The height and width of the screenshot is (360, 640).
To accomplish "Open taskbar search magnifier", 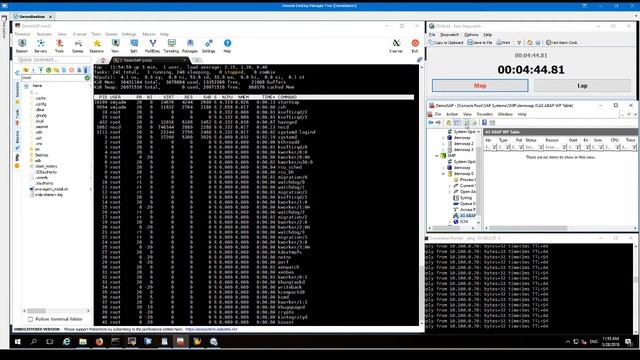I will [34, 342].
